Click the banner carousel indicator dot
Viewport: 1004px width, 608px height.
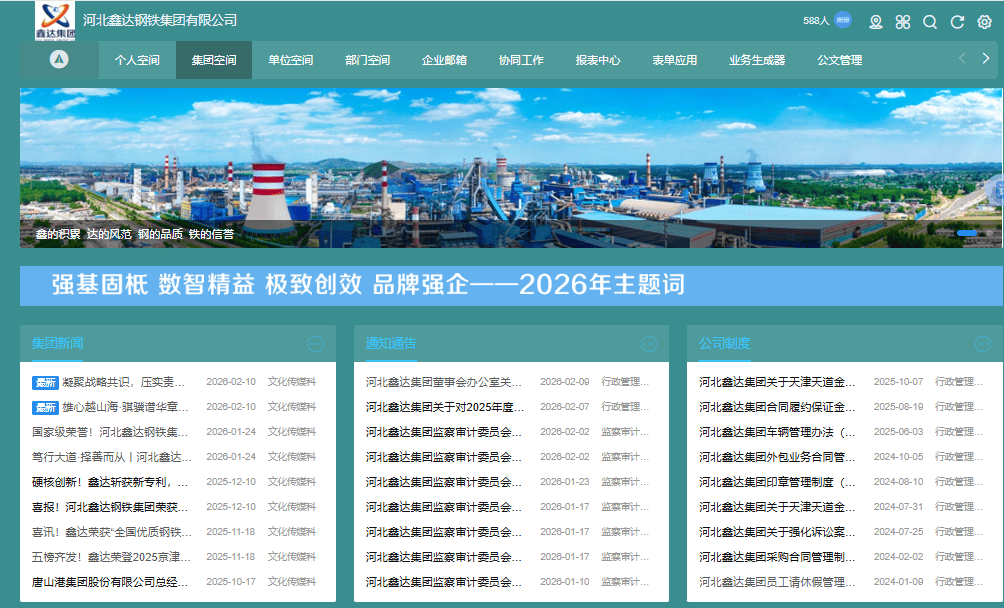tap(967, 233)
